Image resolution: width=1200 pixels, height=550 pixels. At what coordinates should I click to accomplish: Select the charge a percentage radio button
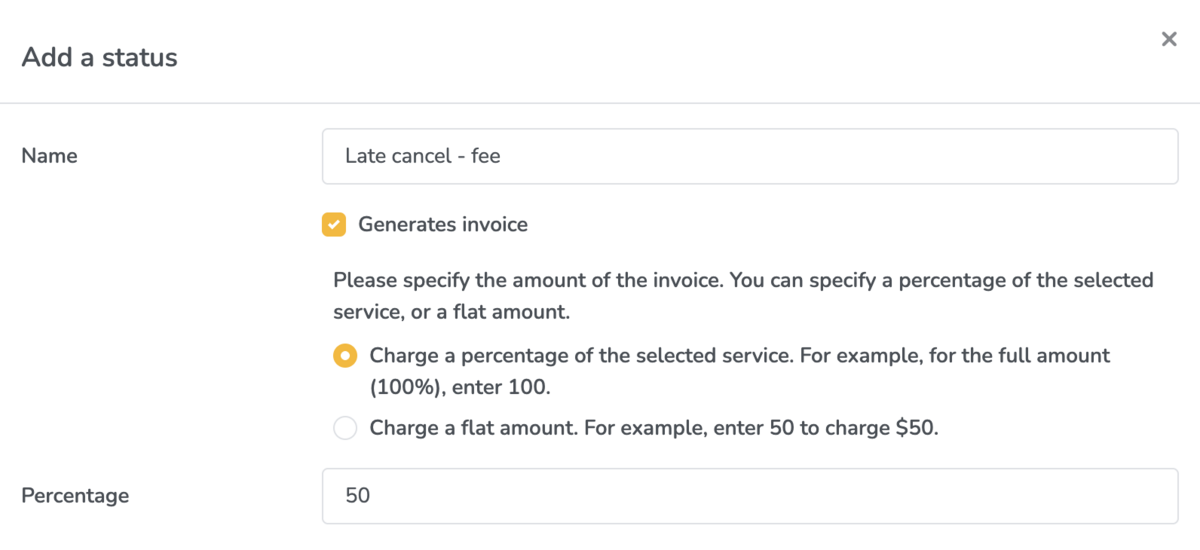point(345,356)
